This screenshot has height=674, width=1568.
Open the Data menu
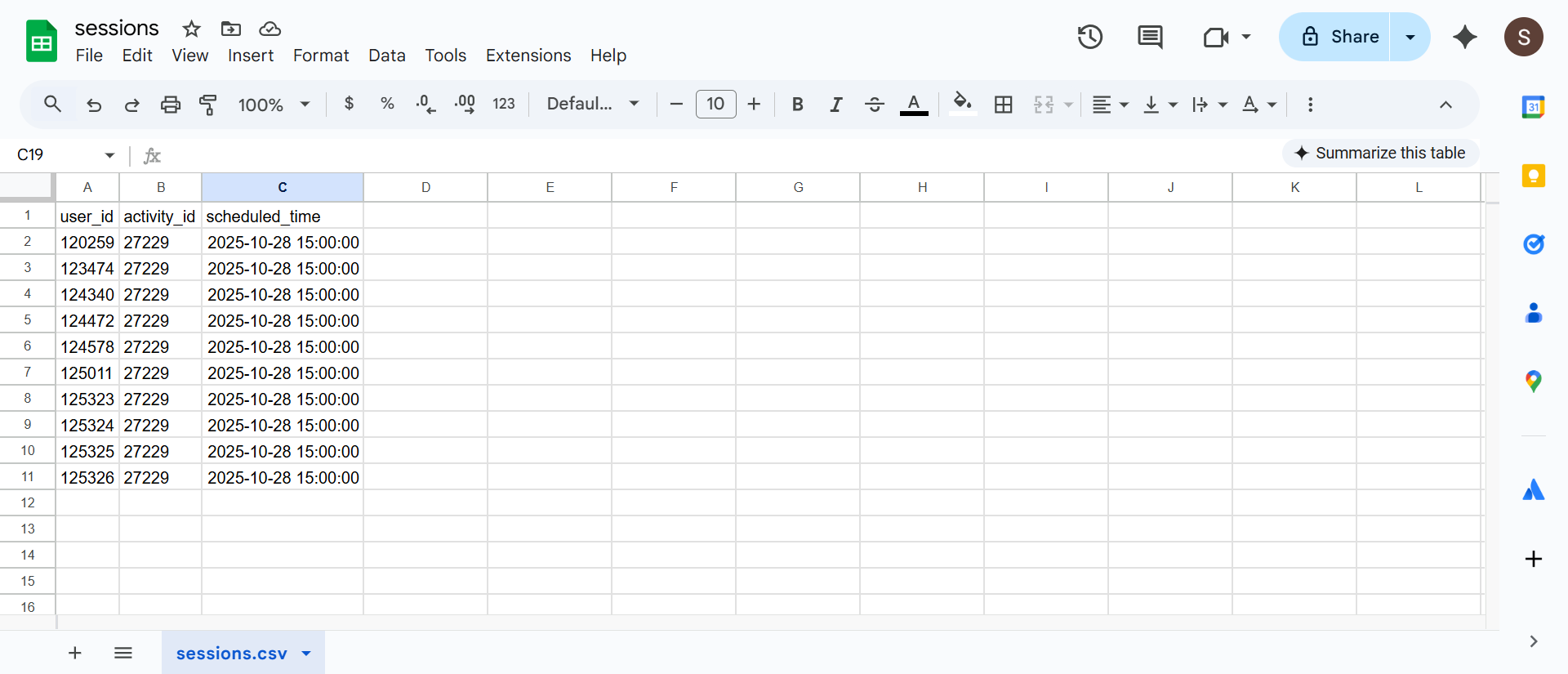pyautogui.click(x=386, y=56)
